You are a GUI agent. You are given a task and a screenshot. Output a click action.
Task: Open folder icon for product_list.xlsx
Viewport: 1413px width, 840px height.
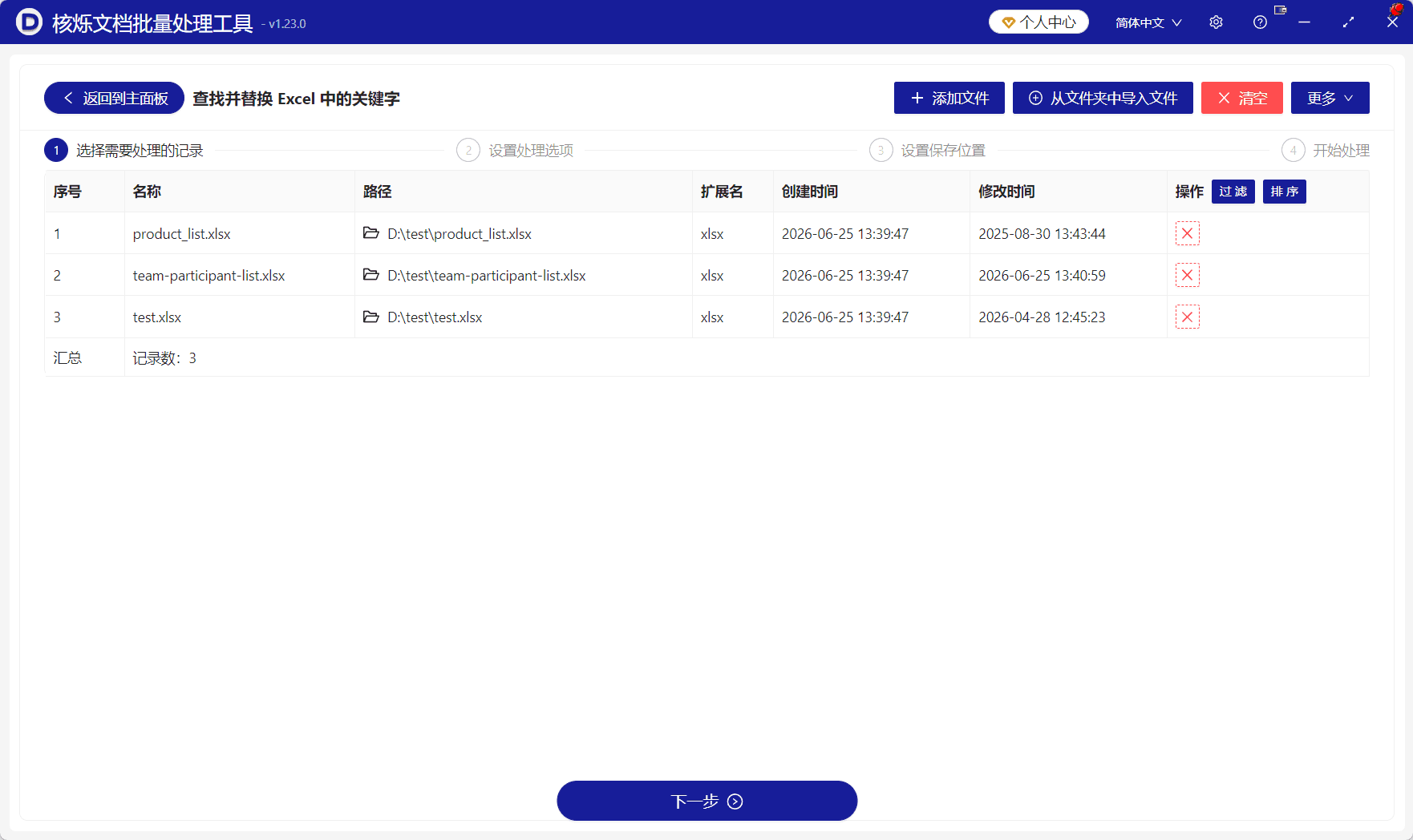point(371,233)
